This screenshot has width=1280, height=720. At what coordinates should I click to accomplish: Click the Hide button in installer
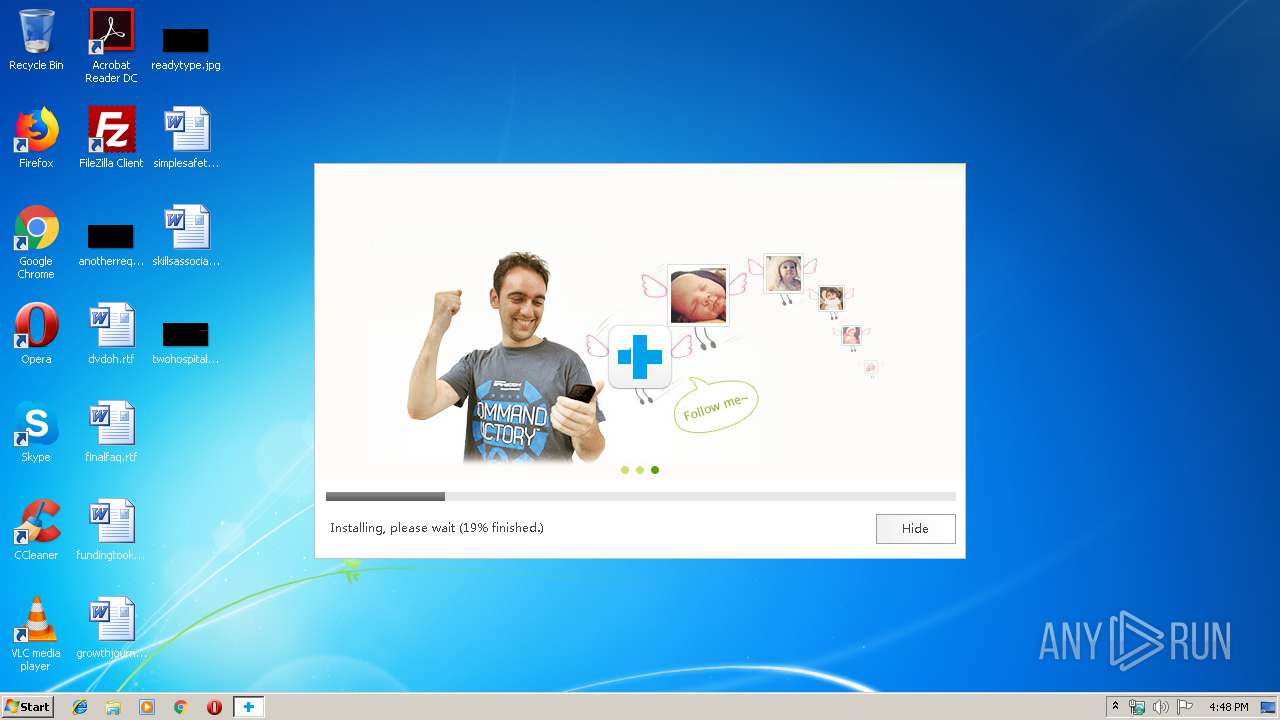[915, 528]
